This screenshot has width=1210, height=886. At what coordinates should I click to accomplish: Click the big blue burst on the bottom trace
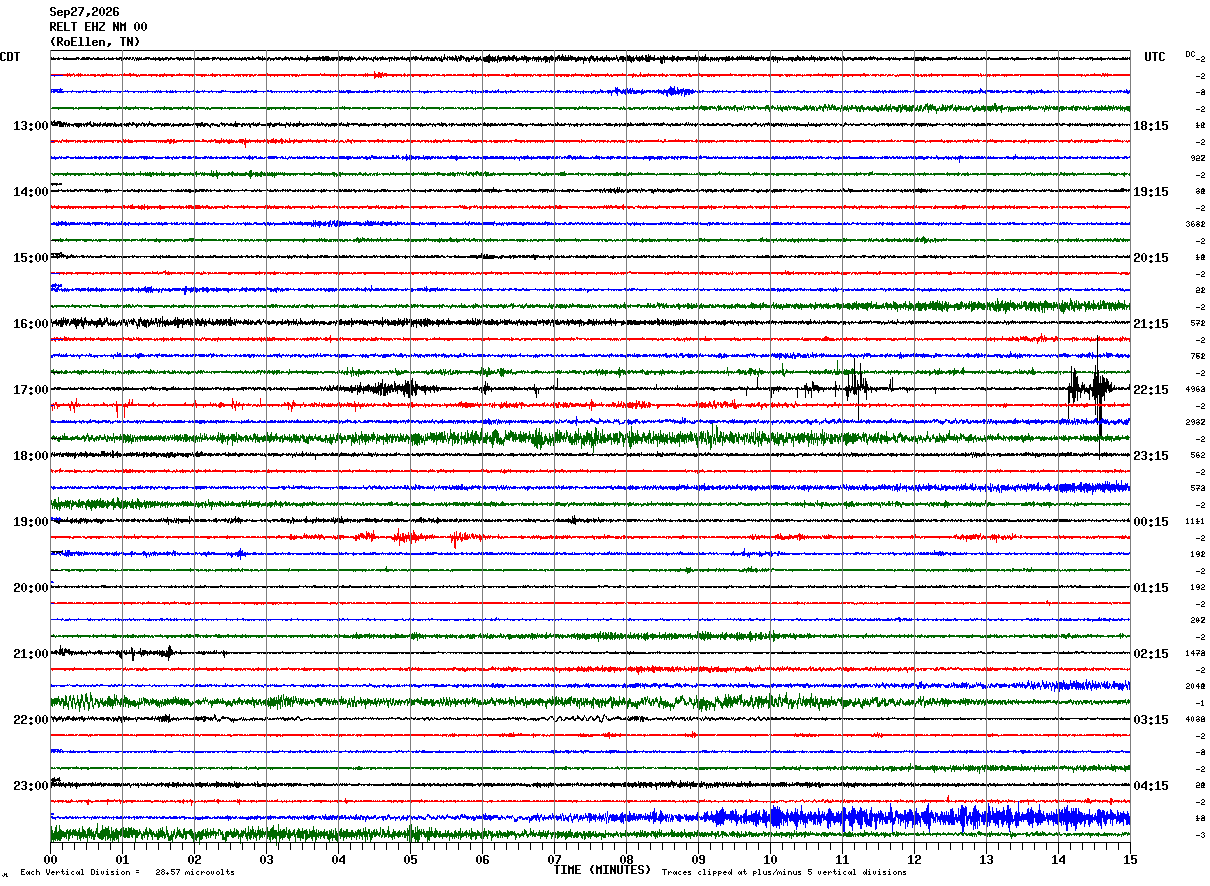point(915,817)
